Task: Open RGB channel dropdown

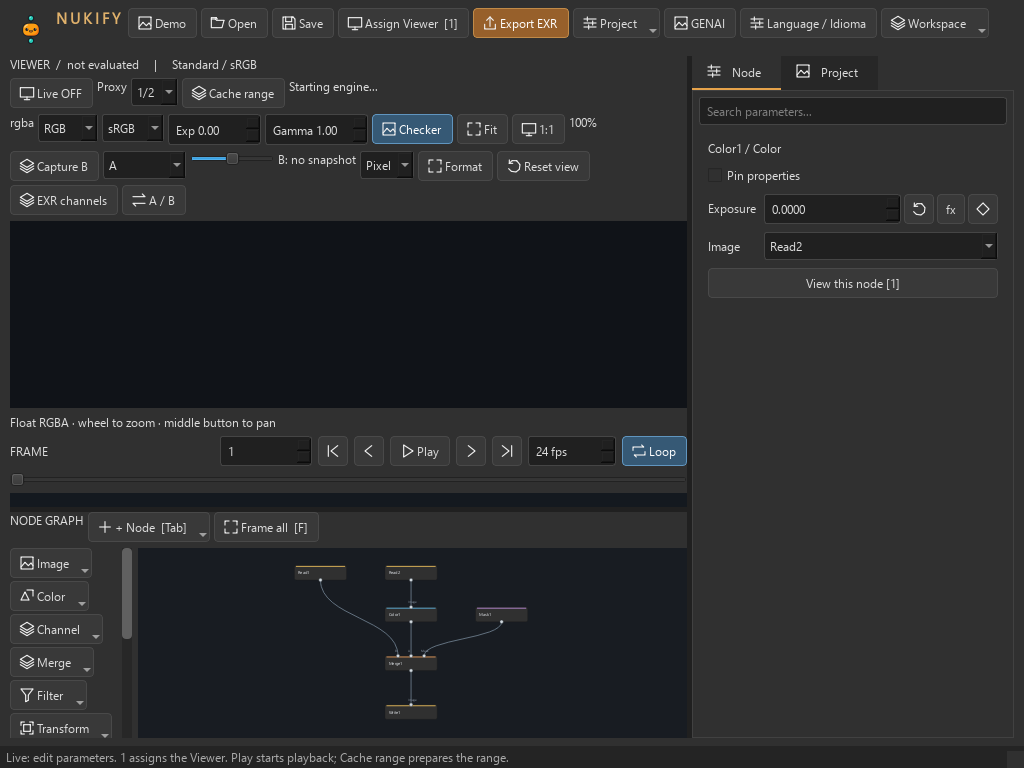Action: click(67, 129)
